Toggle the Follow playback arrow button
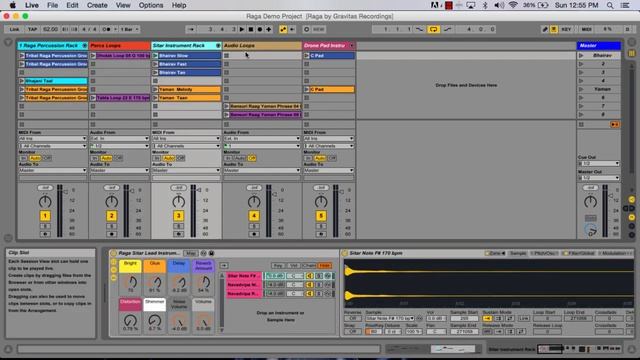Image resolution: width=640 pixels, height=360 pixels. [x=191, y=29]
